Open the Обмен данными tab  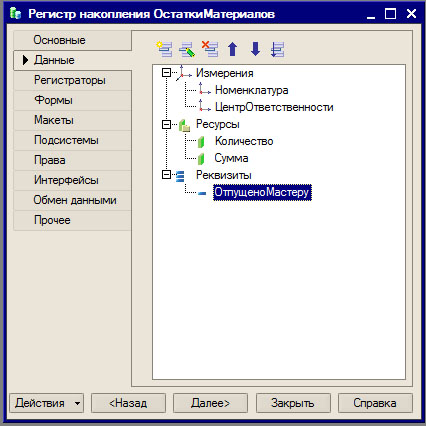point(73,200)
